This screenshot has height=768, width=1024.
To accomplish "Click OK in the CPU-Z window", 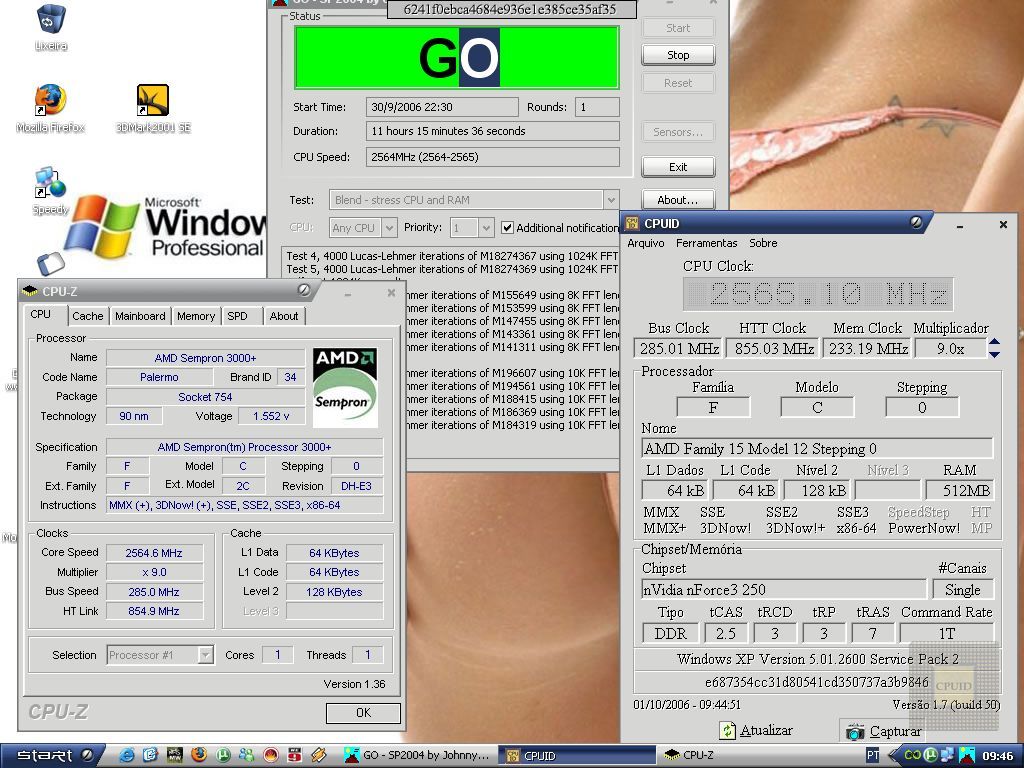I will tap(363, 712).
